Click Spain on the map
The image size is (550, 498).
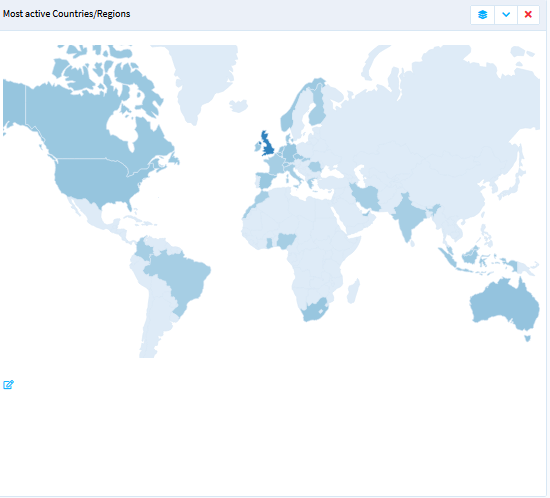(267, 180)
